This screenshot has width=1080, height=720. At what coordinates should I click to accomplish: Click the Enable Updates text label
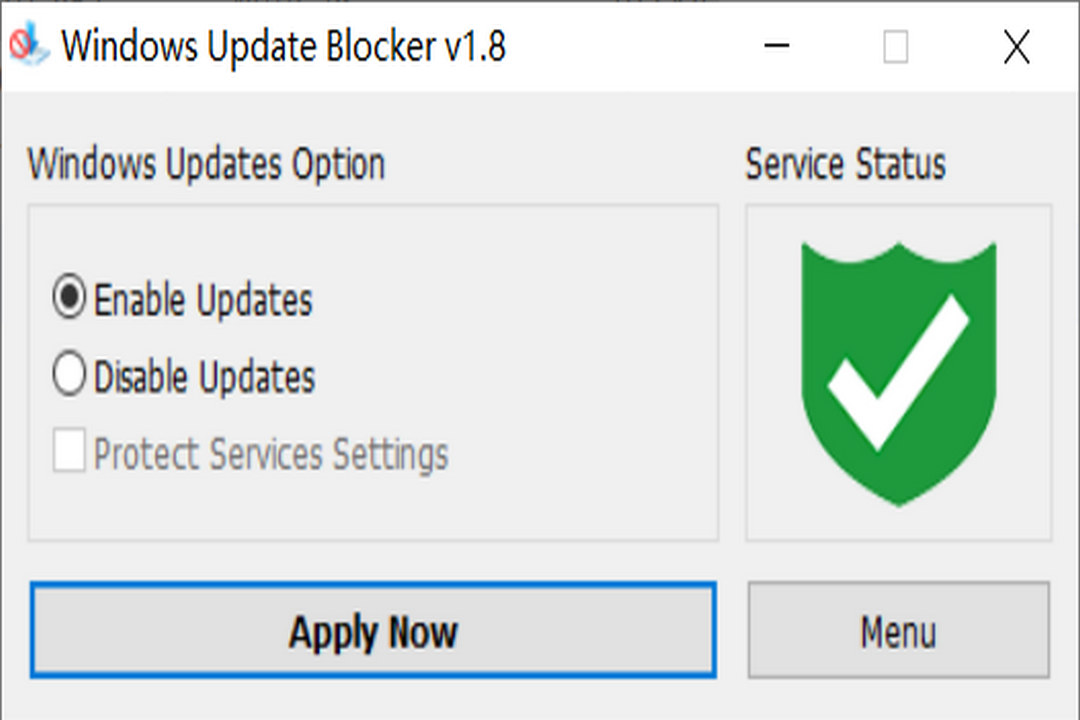(x=201, y=298)
